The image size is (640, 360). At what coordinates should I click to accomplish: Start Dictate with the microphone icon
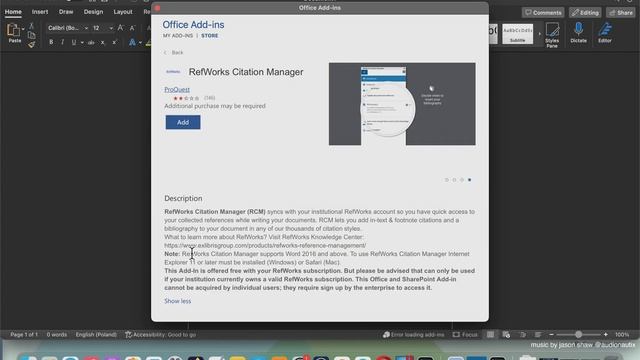coord(578,32)
